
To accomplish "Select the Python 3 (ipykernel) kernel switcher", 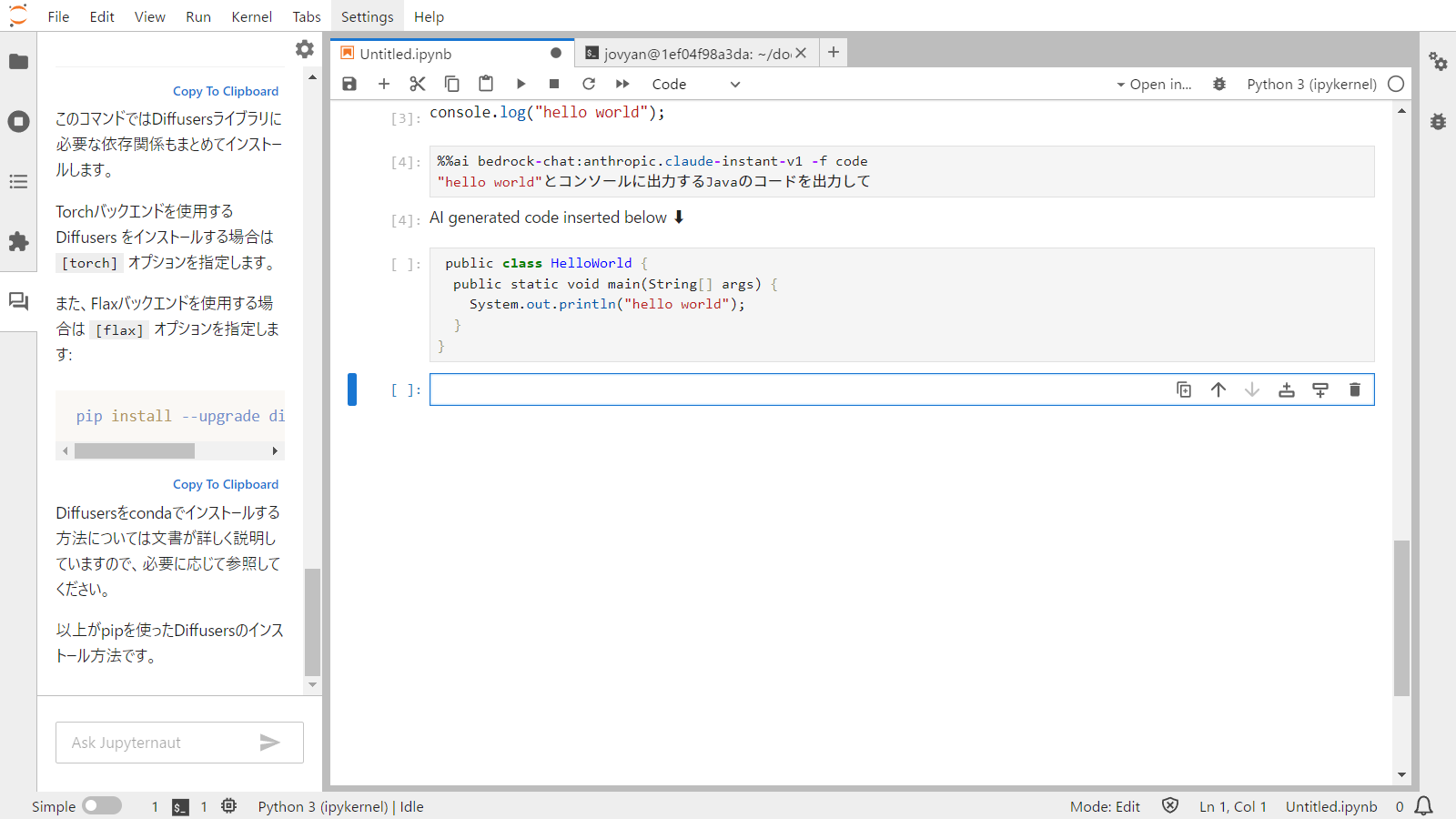I will click(x=1311, y=84).
